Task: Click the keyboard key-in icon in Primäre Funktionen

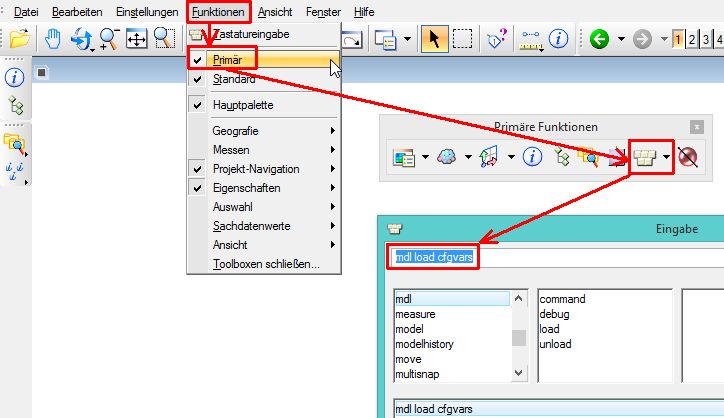Action: tap(645, 158)
